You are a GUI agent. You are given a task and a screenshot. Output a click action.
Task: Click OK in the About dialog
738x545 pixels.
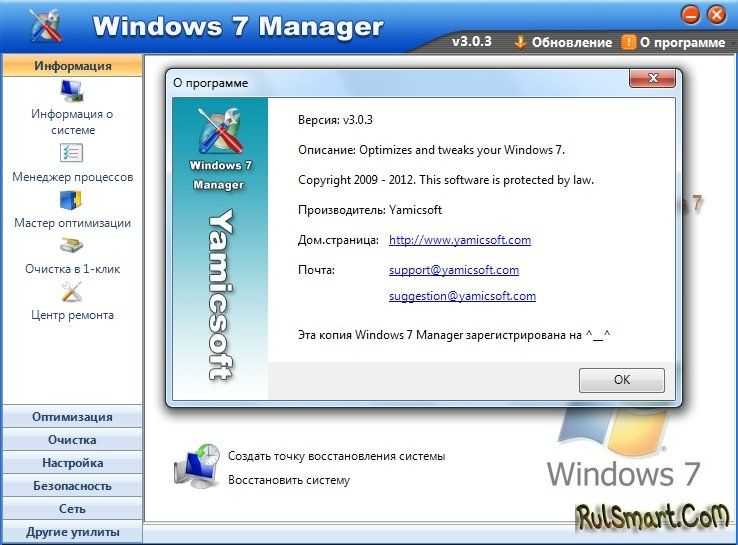[x=622, y=380]
